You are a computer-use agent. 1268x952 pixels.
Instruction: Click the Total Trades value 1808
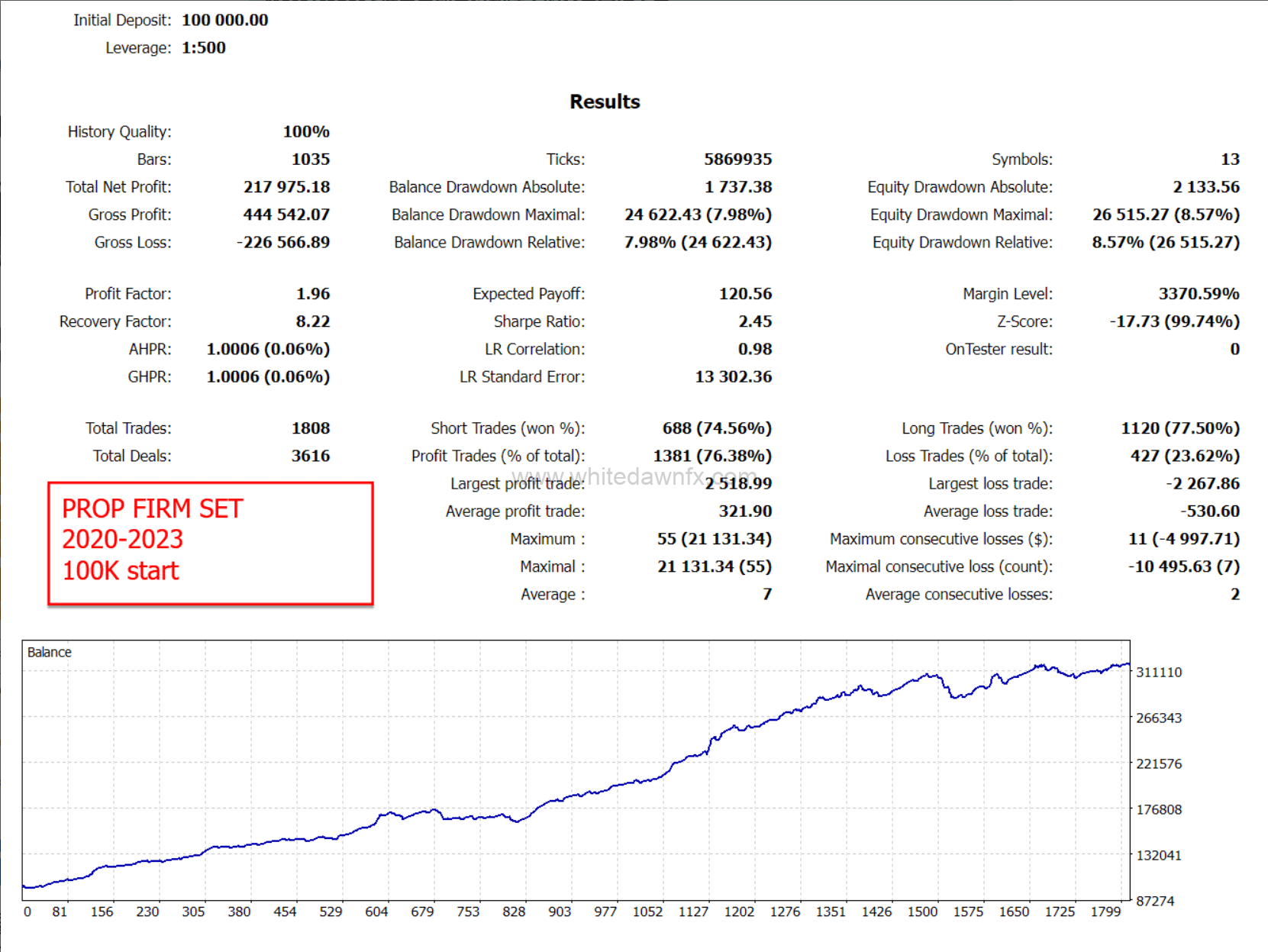pos(310,428)
